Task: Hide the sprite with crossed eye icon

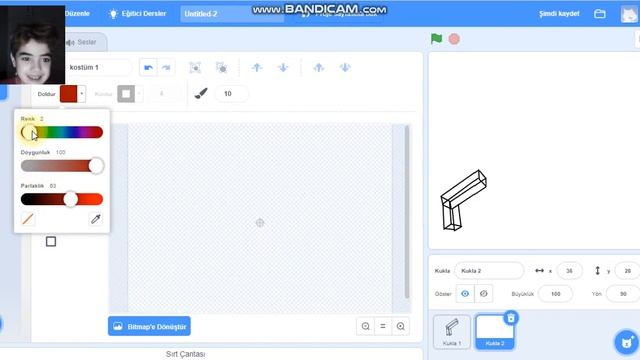Action: pos(484,293)
